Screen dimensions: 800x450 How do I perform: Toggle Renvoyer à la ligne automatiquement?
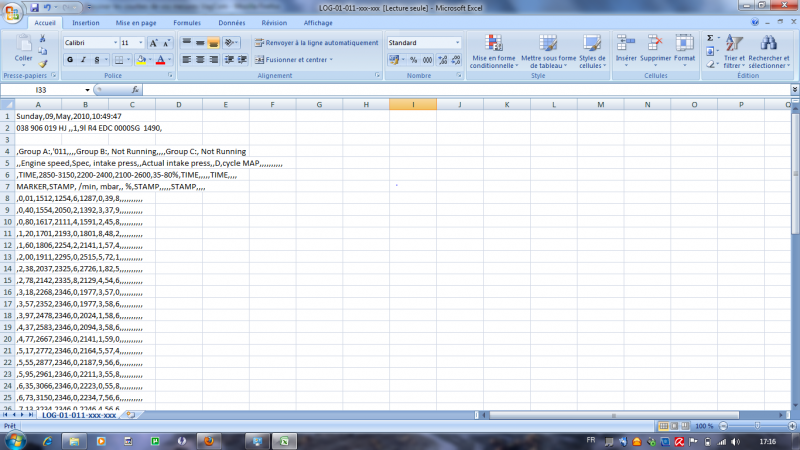[x=316, y=43]
